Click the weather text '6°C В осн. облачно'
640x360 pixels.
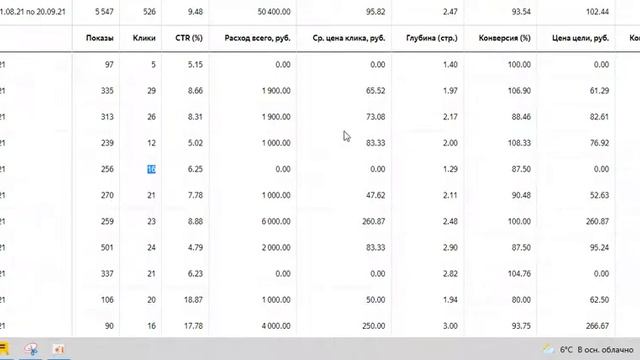(x=596, y=349)
